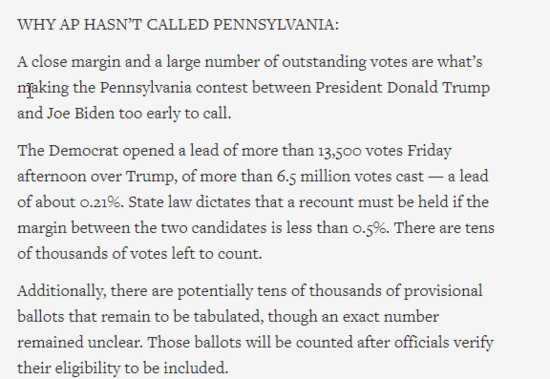Click the word 'outstanding' in first paragraph

tap(324, 62)
